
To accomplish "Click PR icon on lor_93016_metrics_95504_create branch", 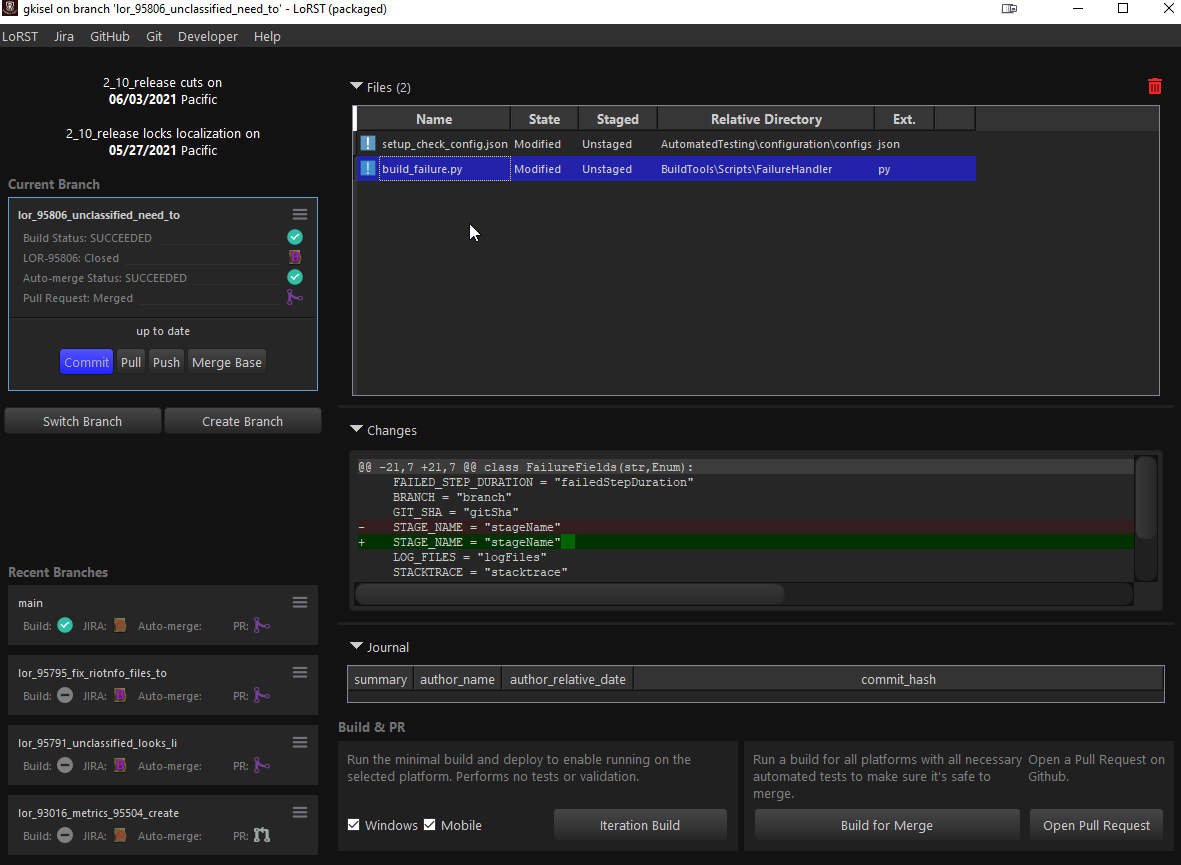I will pyautogui.click(x=261, y=835).
